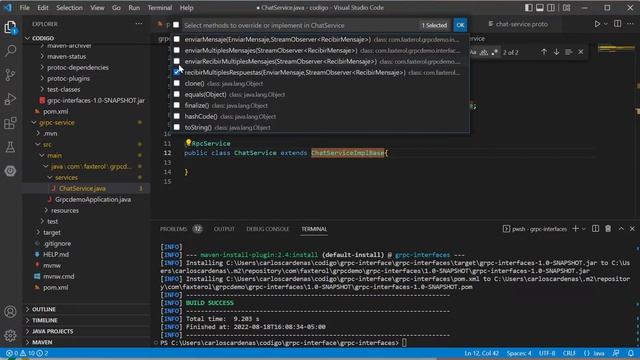Expand the maven-status folder
The height and width of the screenshot is (360, 640).
point(42,56)
